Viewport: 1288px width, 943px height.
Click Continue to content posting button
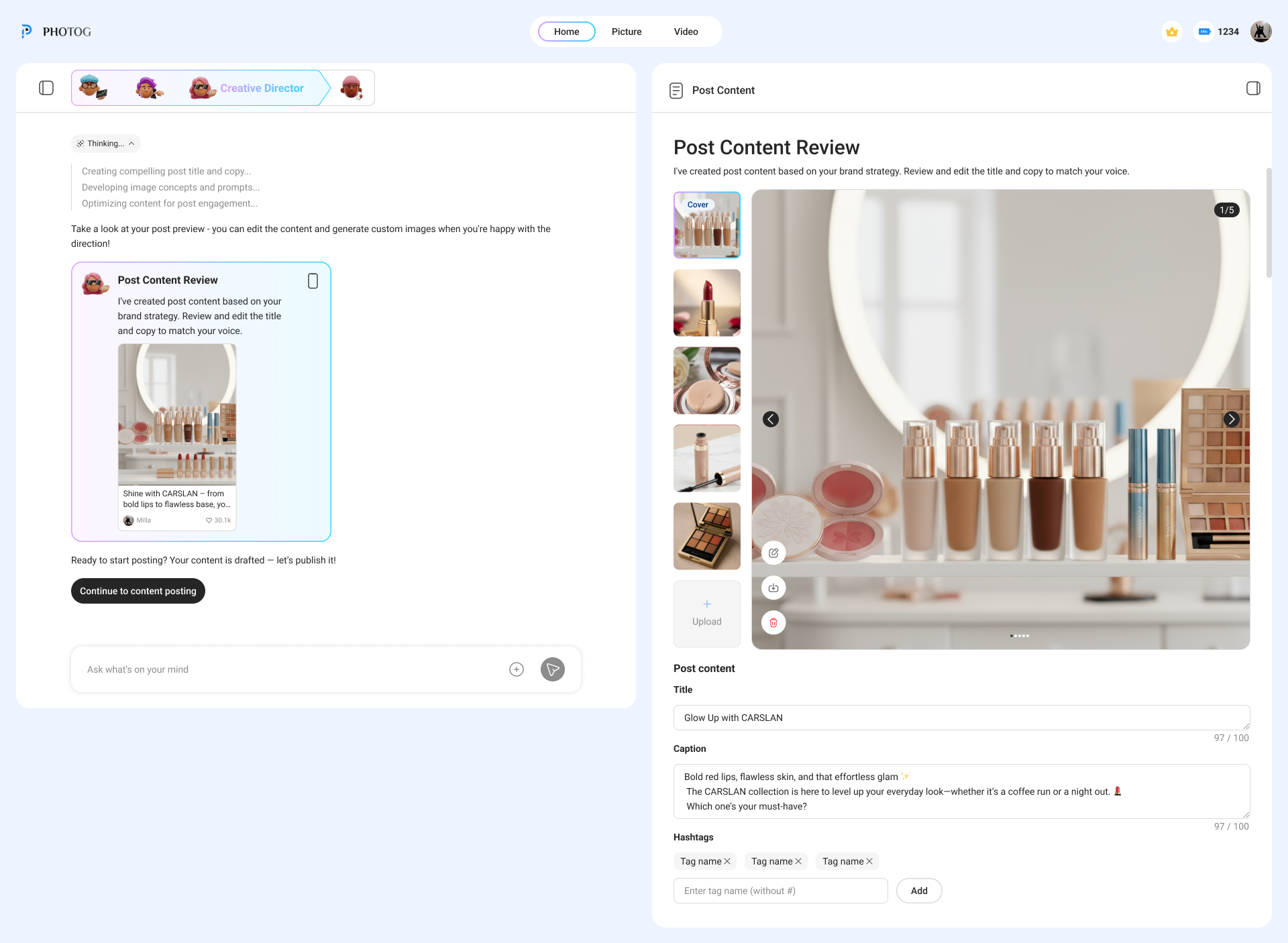[x=138, y=591]
